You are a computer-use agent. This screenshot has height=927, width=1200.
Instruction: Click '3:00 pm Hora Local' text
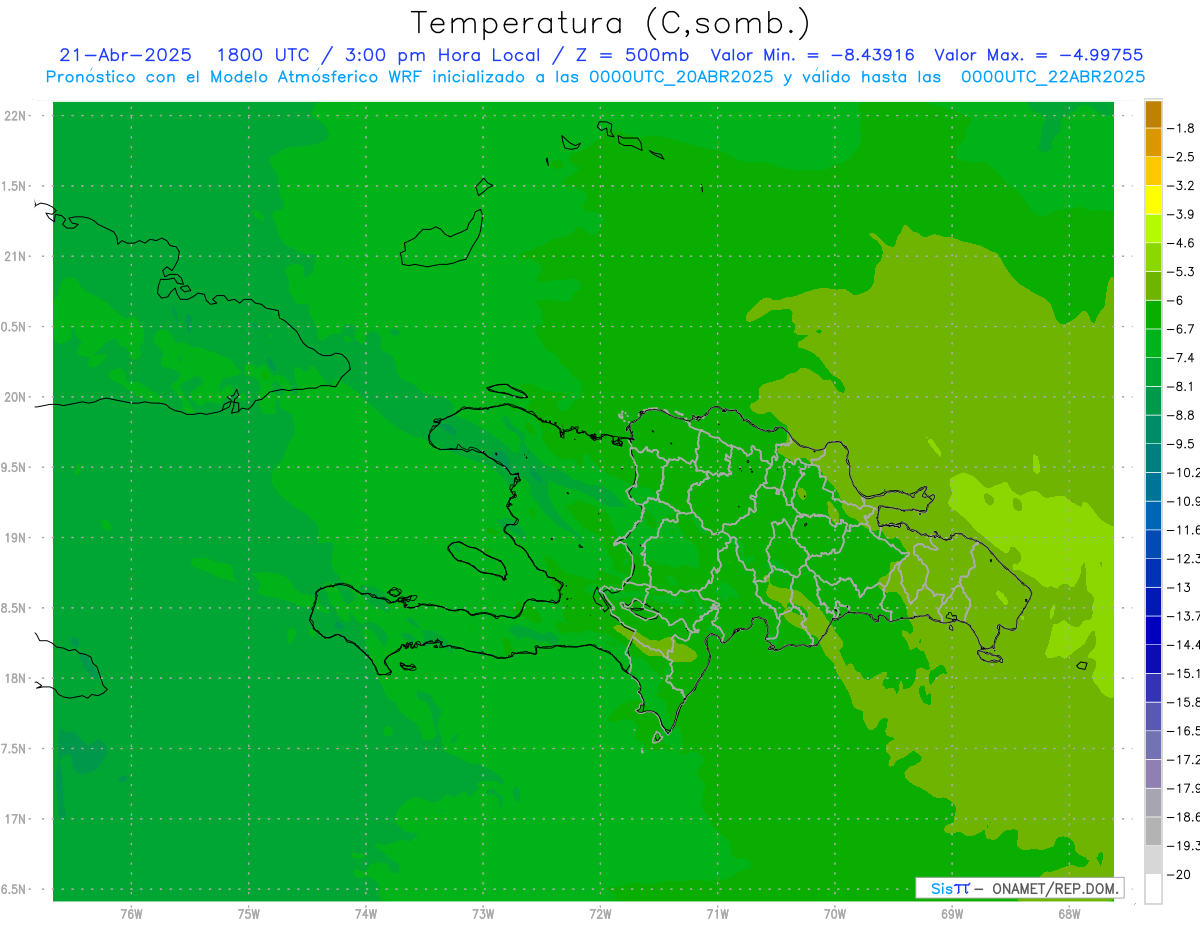point(442,55)
